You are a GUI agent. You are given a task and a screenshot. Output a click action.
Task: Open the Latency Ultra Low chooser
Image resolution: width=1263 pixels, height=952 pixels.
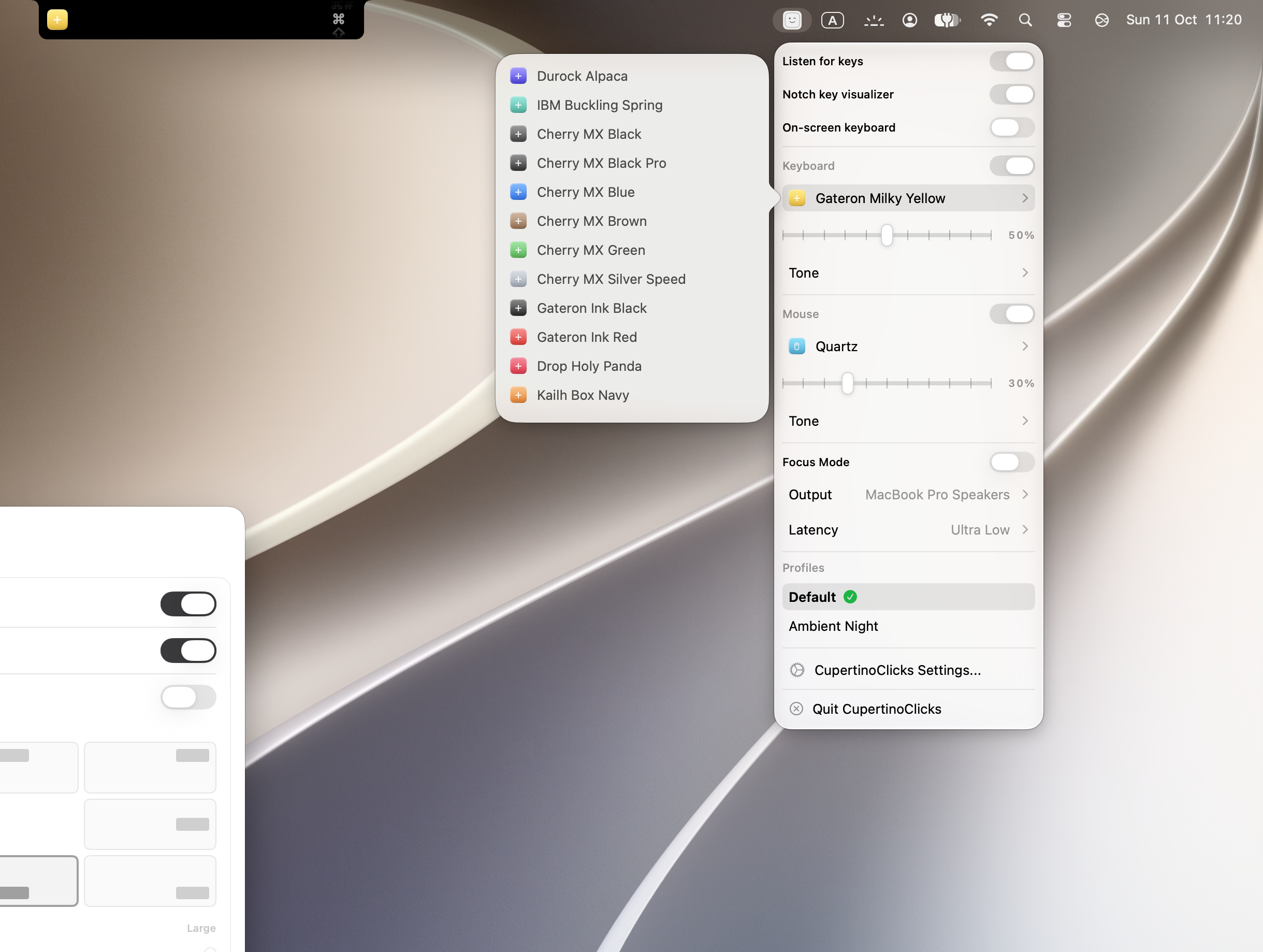[x=908, y=530]
